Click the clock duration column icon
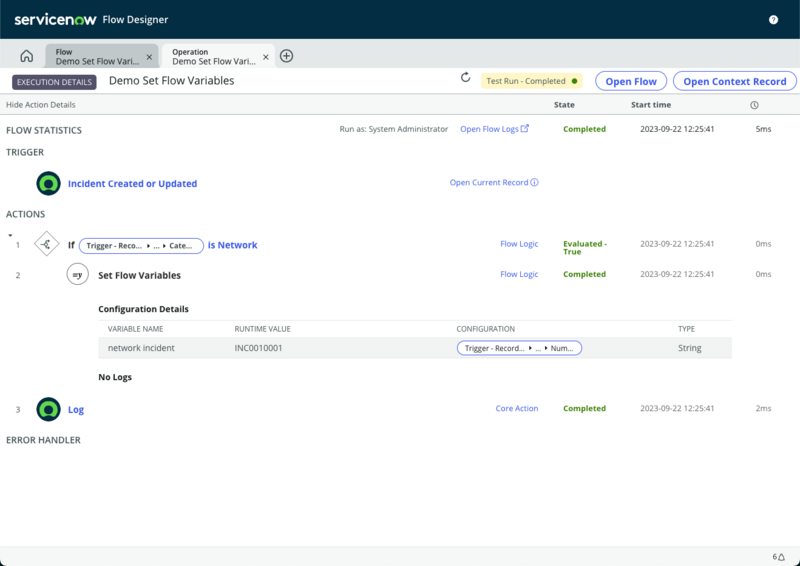The width and height of the screenshot is (800, 566). click(x=754, y=105)
